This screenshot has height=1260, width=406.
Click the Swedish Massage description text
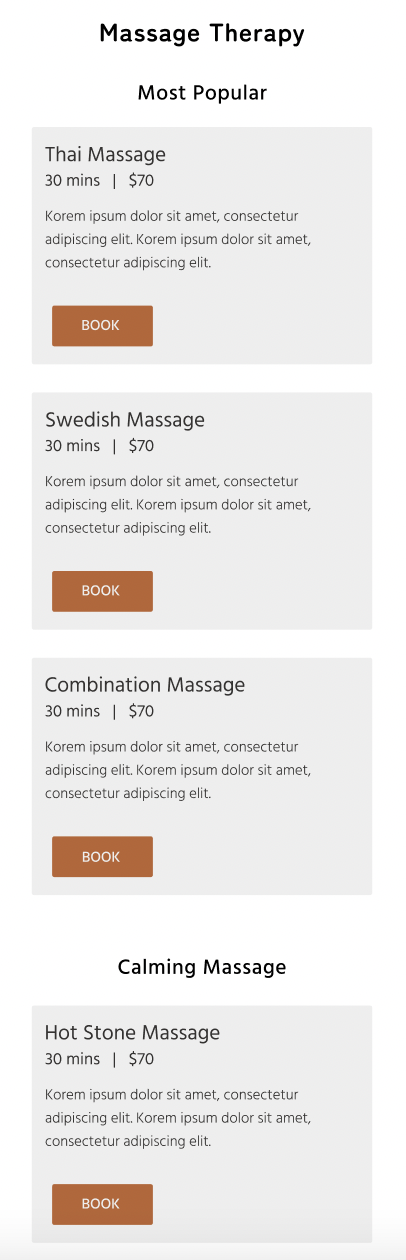point(178,504)
